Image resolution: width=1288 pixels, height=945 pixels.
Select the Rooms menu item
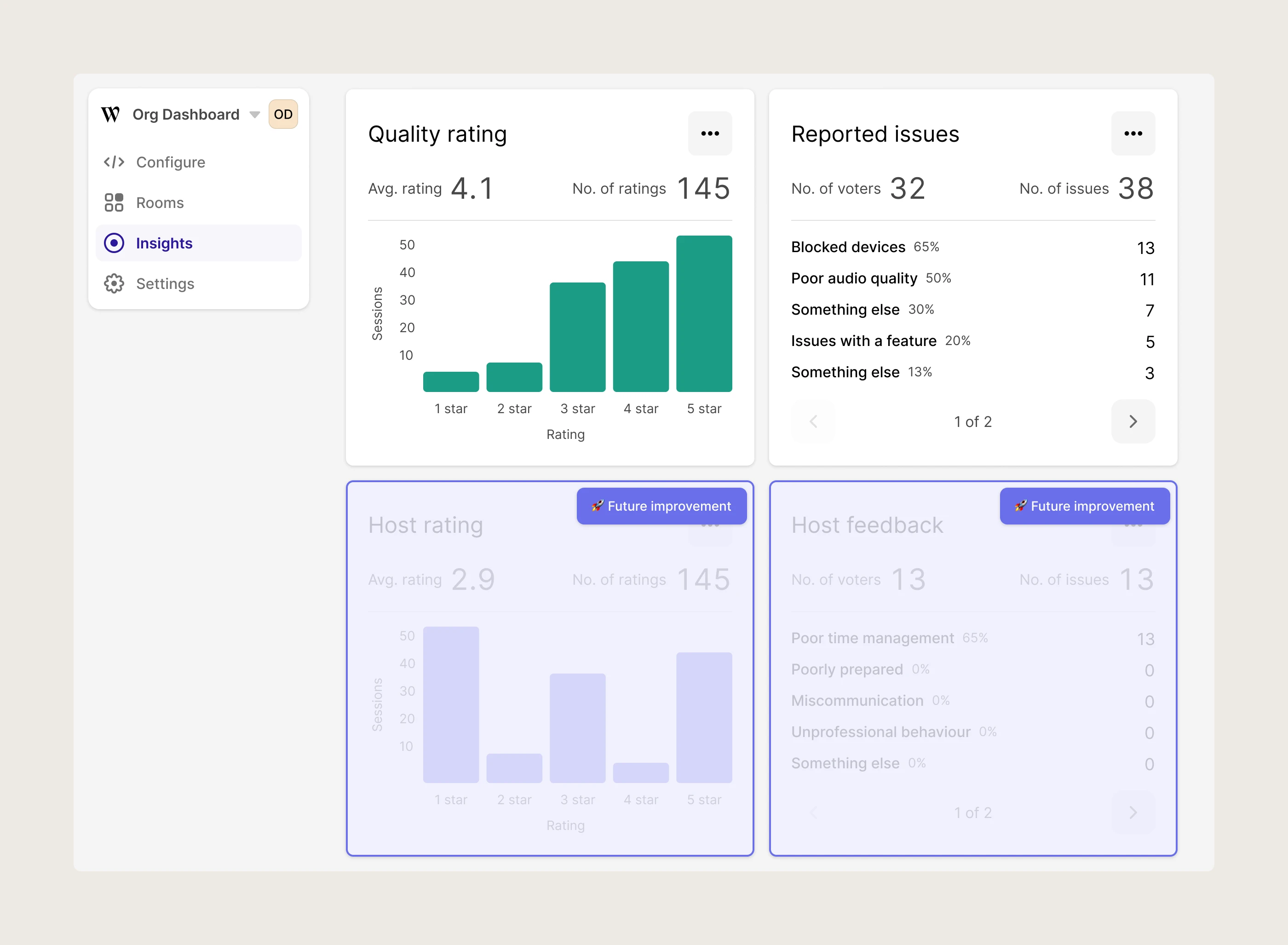click(198, 202)
